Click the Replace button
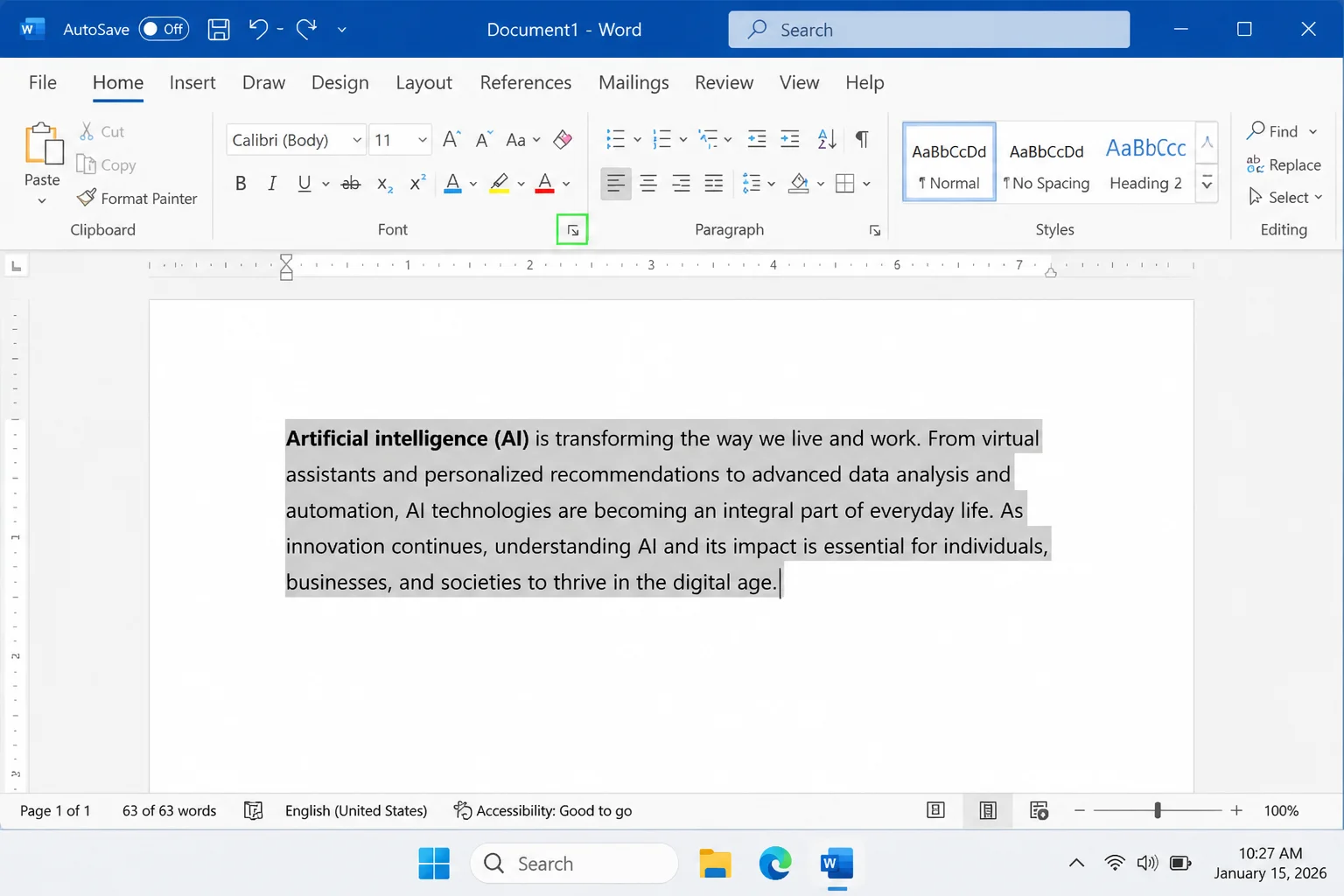1344x896 pixels. [x=1284, y=164]
